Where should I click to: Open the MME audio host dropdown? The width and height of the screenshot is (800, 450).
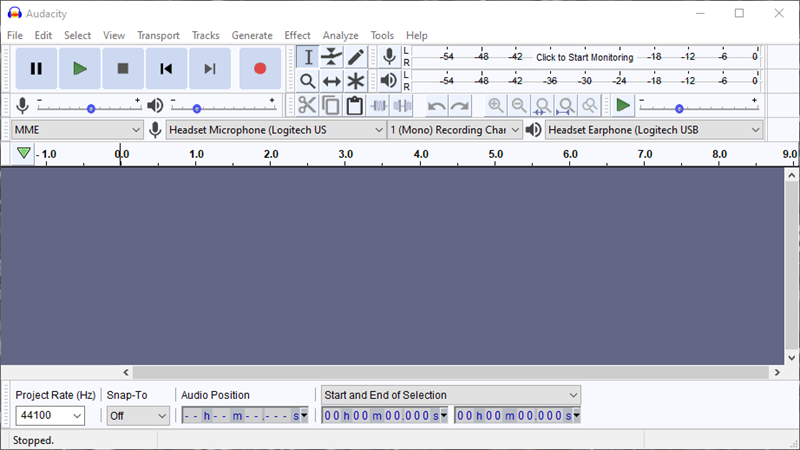(x=77, y=130)
